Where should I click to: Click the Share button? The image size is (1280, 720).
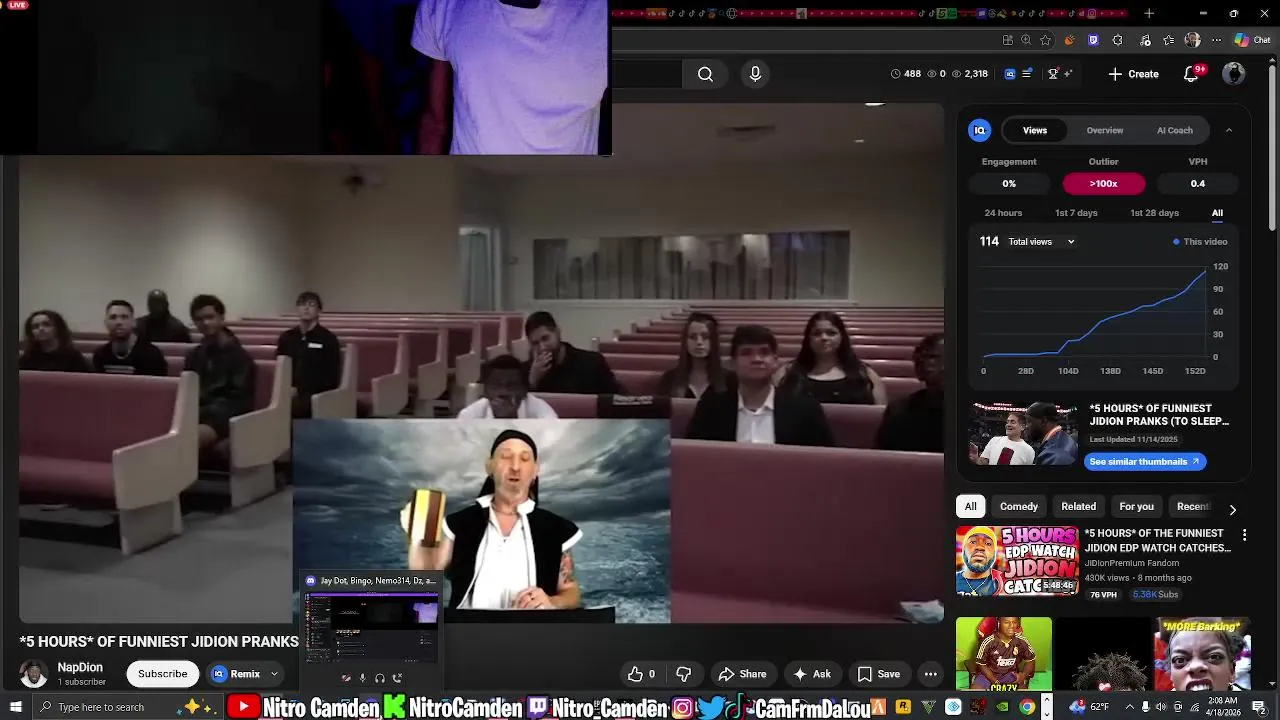tap(742, 674)
